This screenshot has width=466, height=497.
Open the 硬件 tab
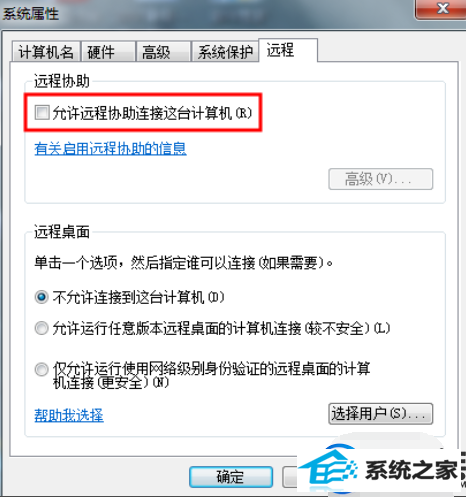coord(108,52)
